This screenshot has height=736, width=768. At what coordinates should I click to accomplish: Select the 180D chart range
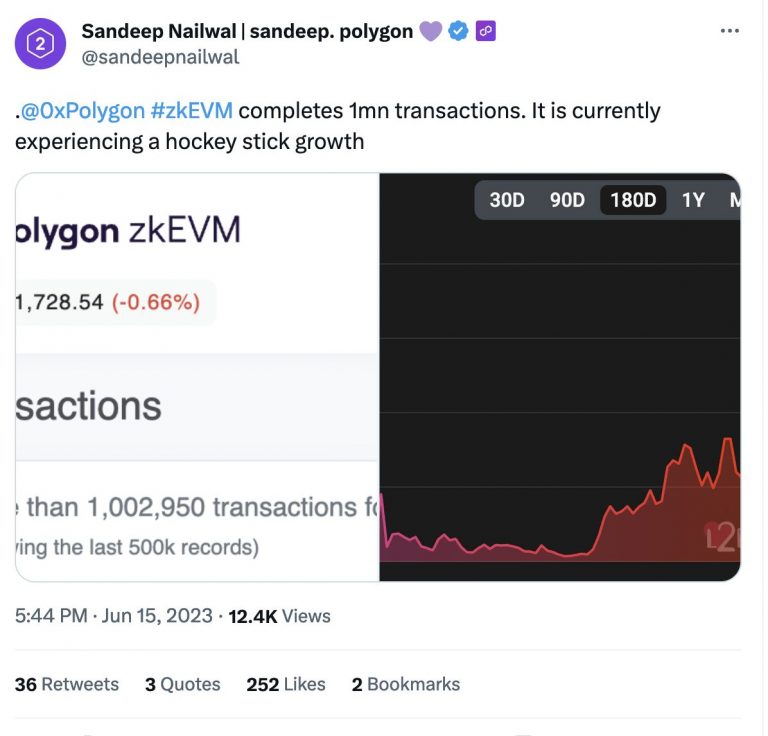coord(633,200)
